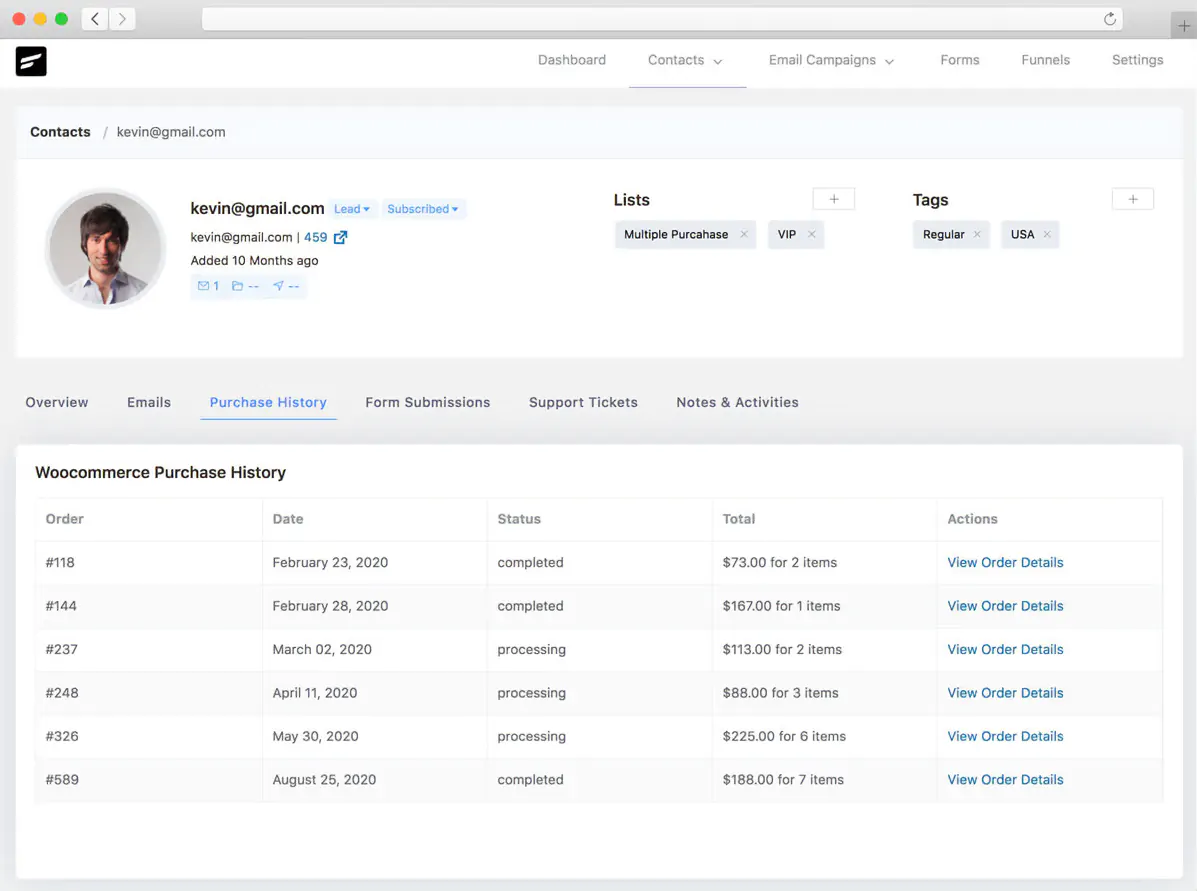Add a new tag with the plus icon

pos(1132,198)
